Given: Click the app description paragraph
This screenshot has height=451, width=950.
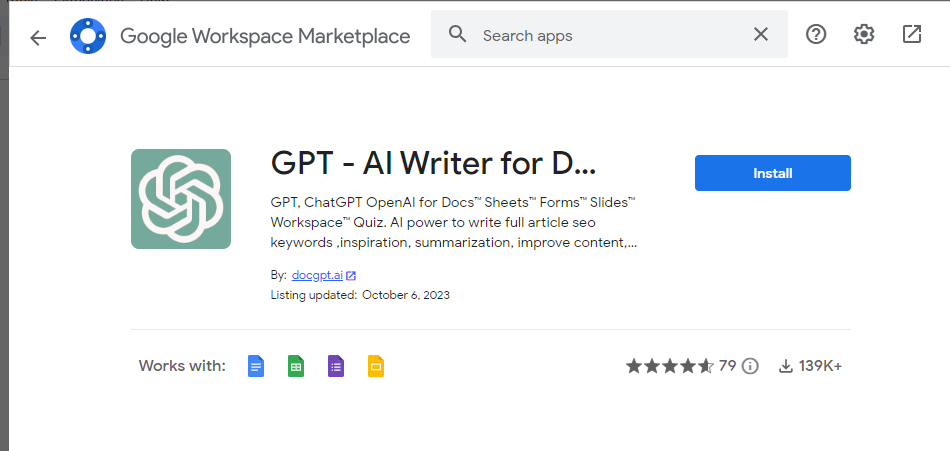Looking at the screenshot, I should click(453, 222).
